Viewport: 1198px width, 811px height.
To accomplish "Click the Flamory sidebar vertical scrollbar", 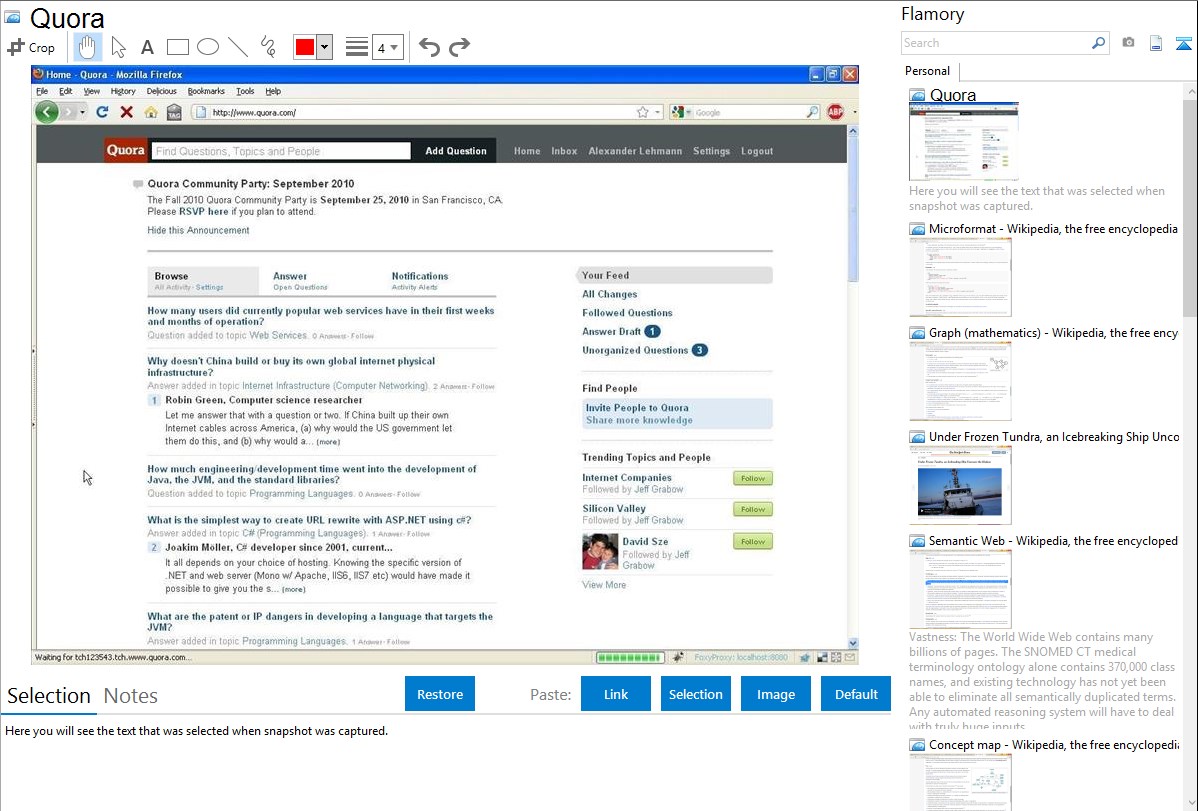I will [1190, 206].
